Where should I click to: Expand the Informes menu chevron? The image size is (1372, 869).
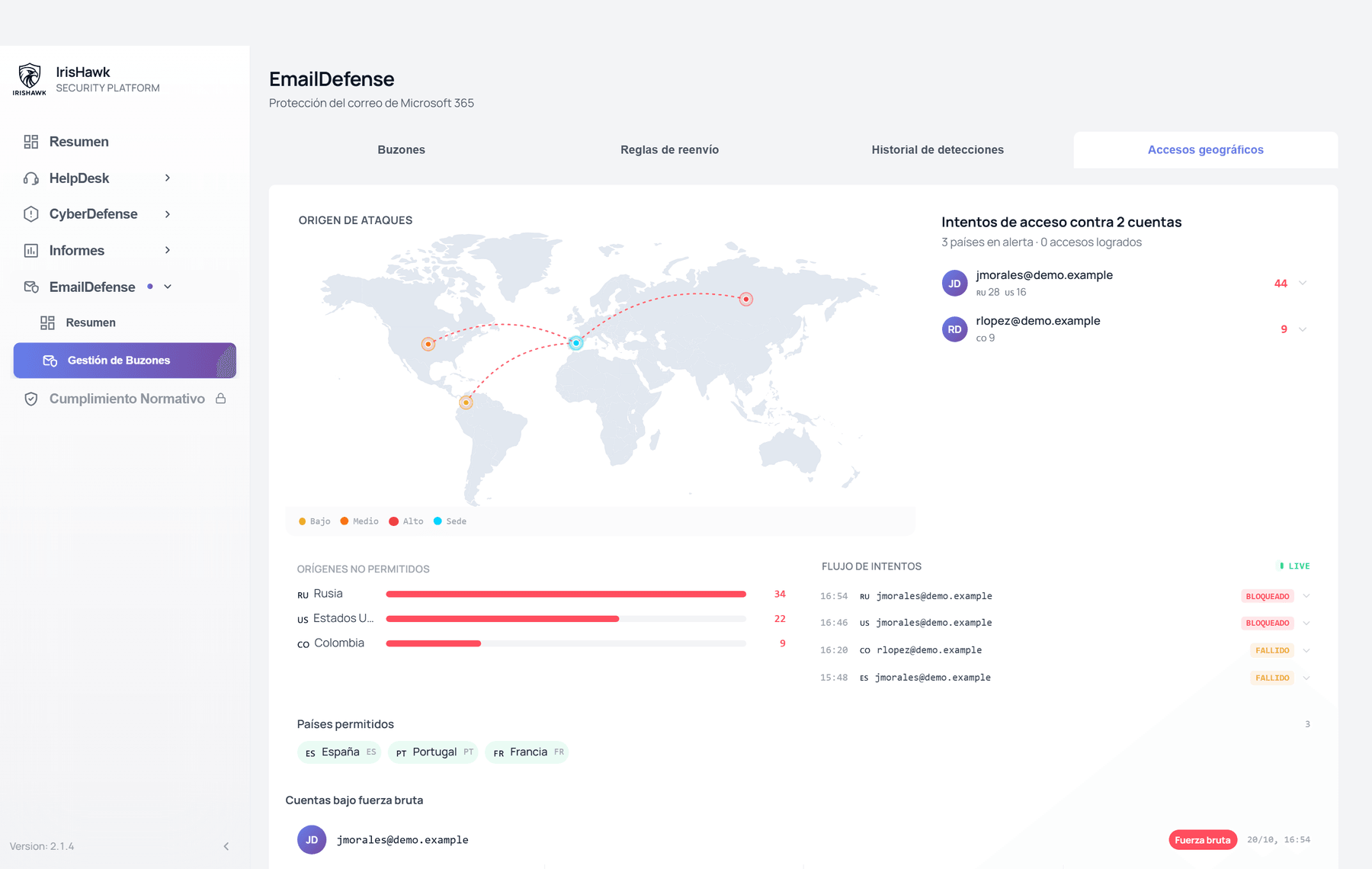[x=168, y=250]
